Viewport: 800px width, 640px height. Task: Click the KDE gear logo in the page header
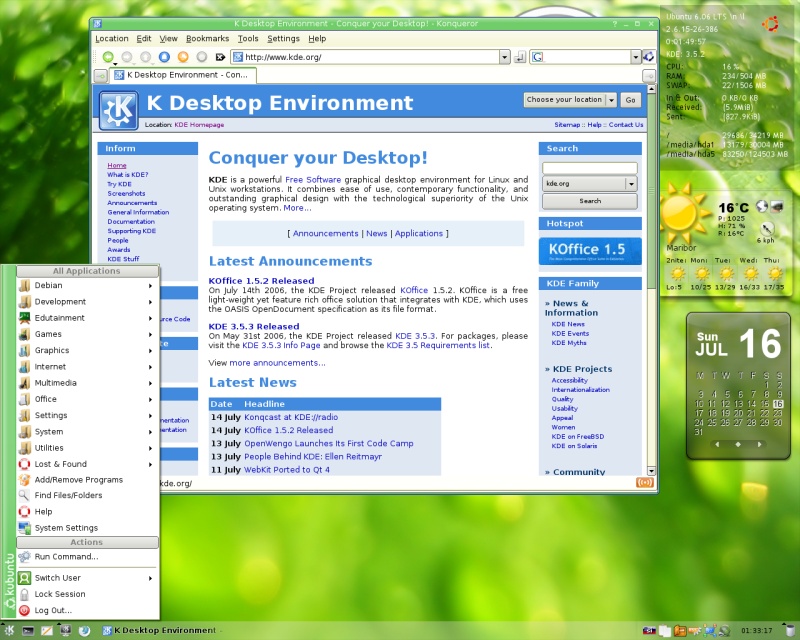click(x=118, y=110)
